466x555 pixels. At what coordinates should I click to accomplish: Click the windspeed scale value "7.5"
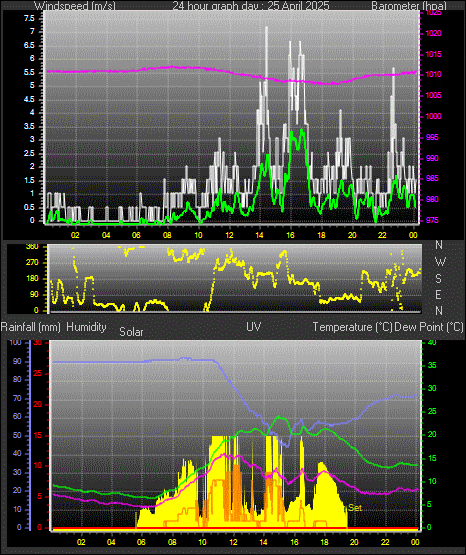[x=29, y=18]
